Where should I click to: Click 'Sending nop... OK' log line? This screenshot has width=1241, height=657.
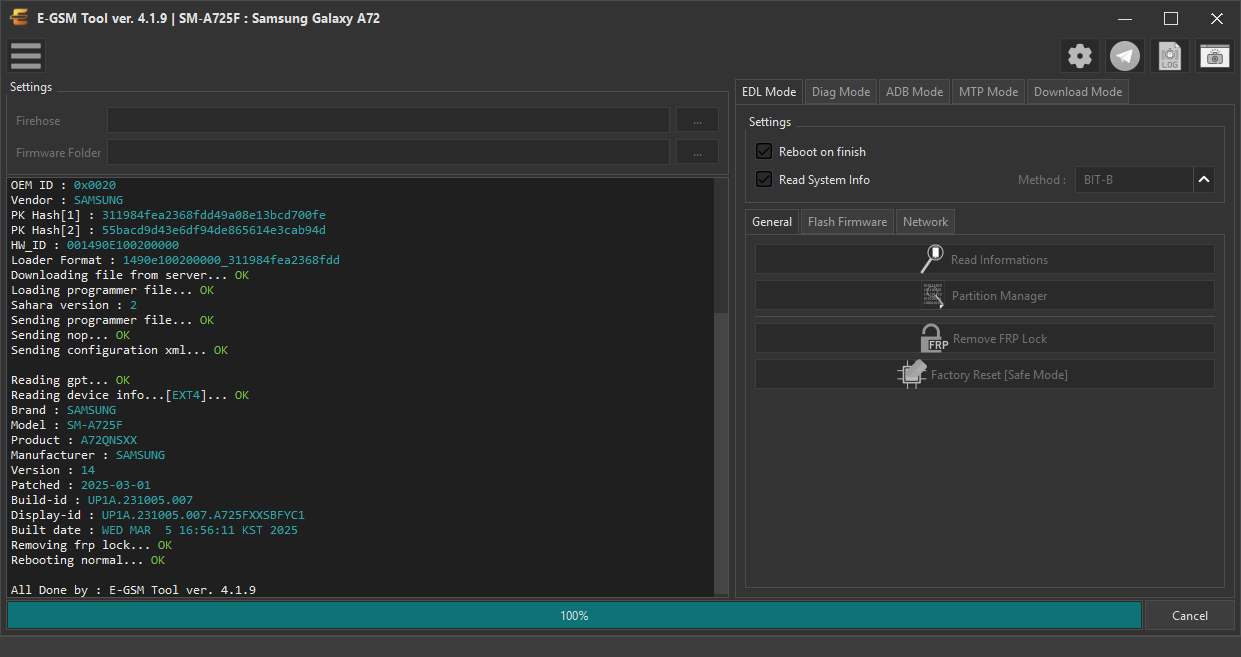coord(70,335)
